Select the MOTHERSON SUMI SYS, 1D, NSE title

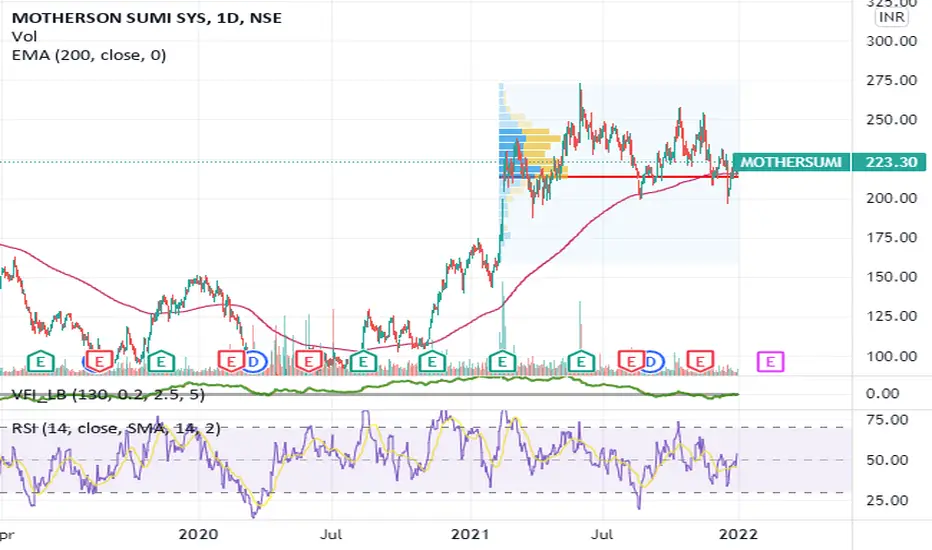tap(147, 18)
